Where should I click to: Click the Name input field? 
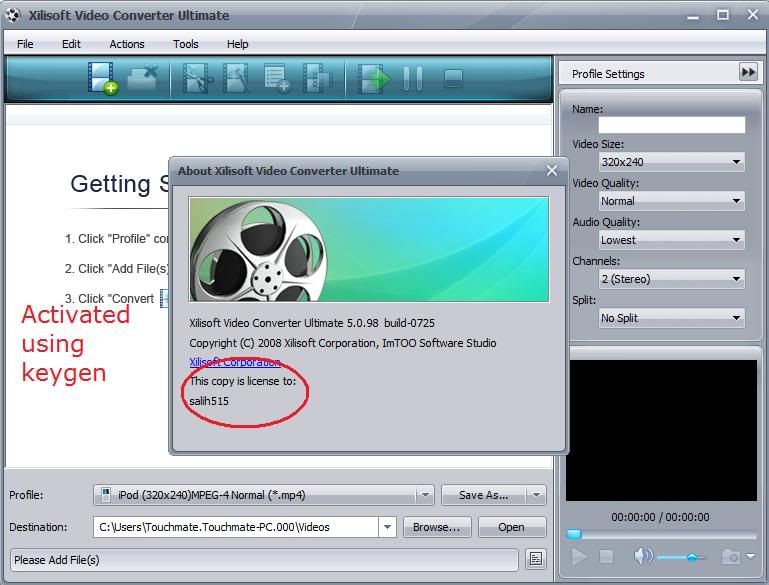point(671,125)
